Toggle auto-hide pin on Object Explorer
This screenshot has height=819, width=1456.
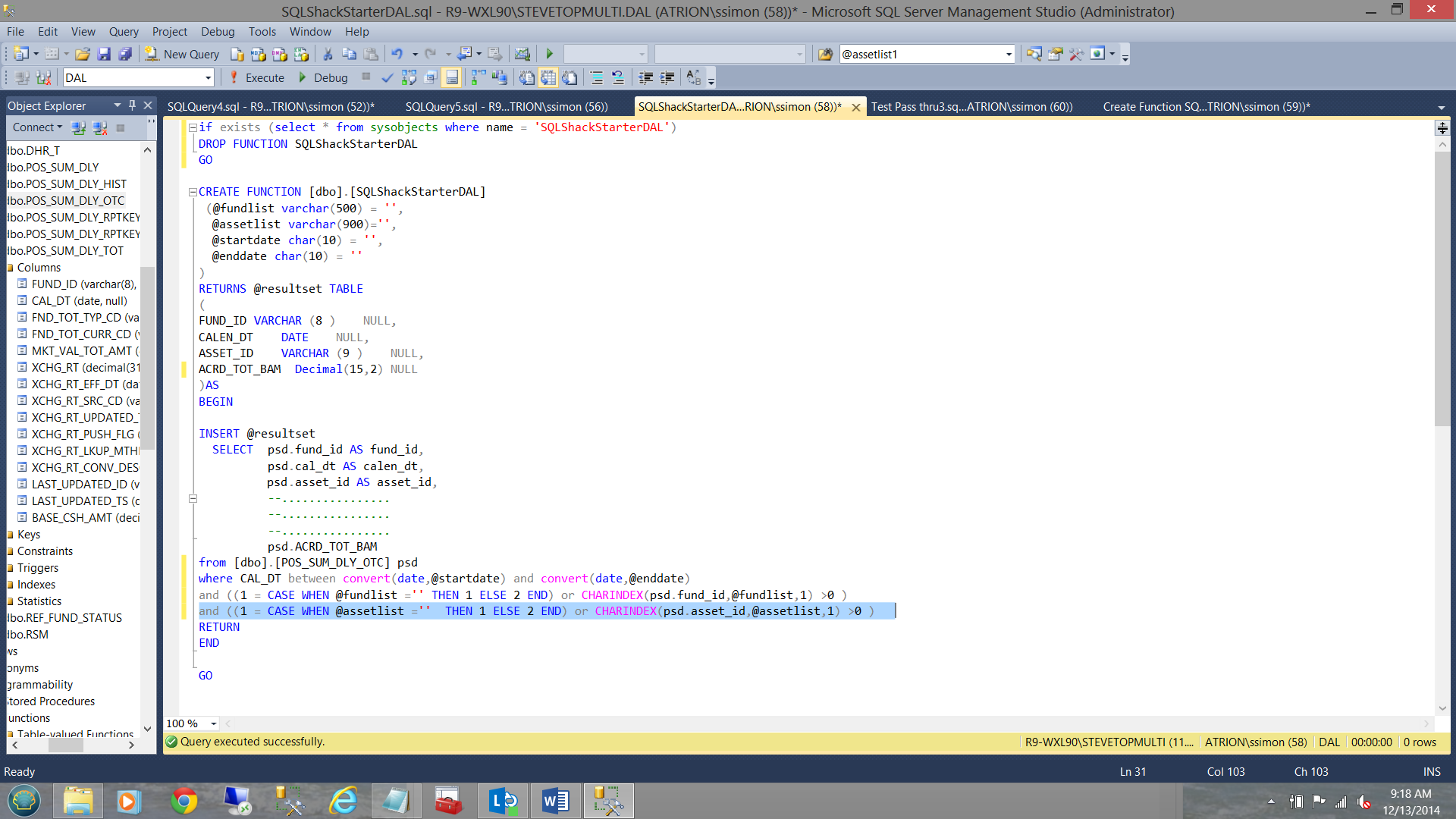click(132, 105)
